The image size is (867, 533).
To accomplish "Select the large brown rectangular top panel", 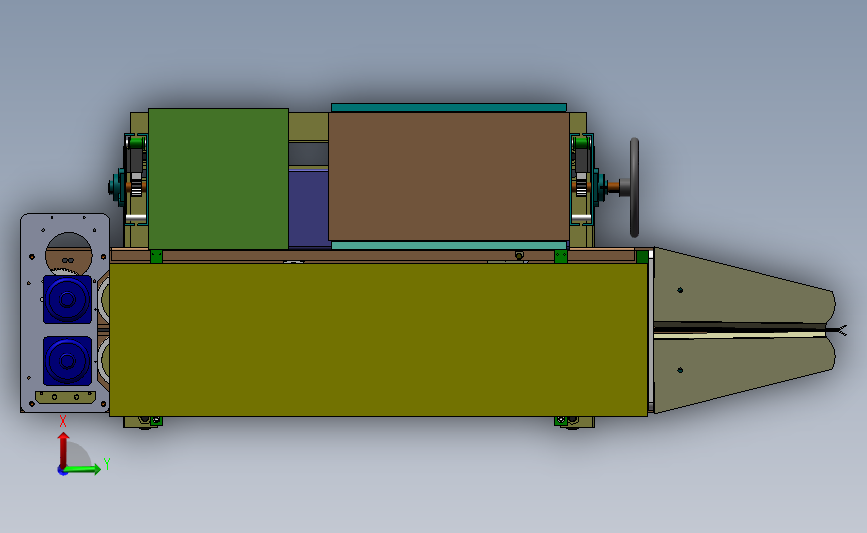I will point(448,176).
